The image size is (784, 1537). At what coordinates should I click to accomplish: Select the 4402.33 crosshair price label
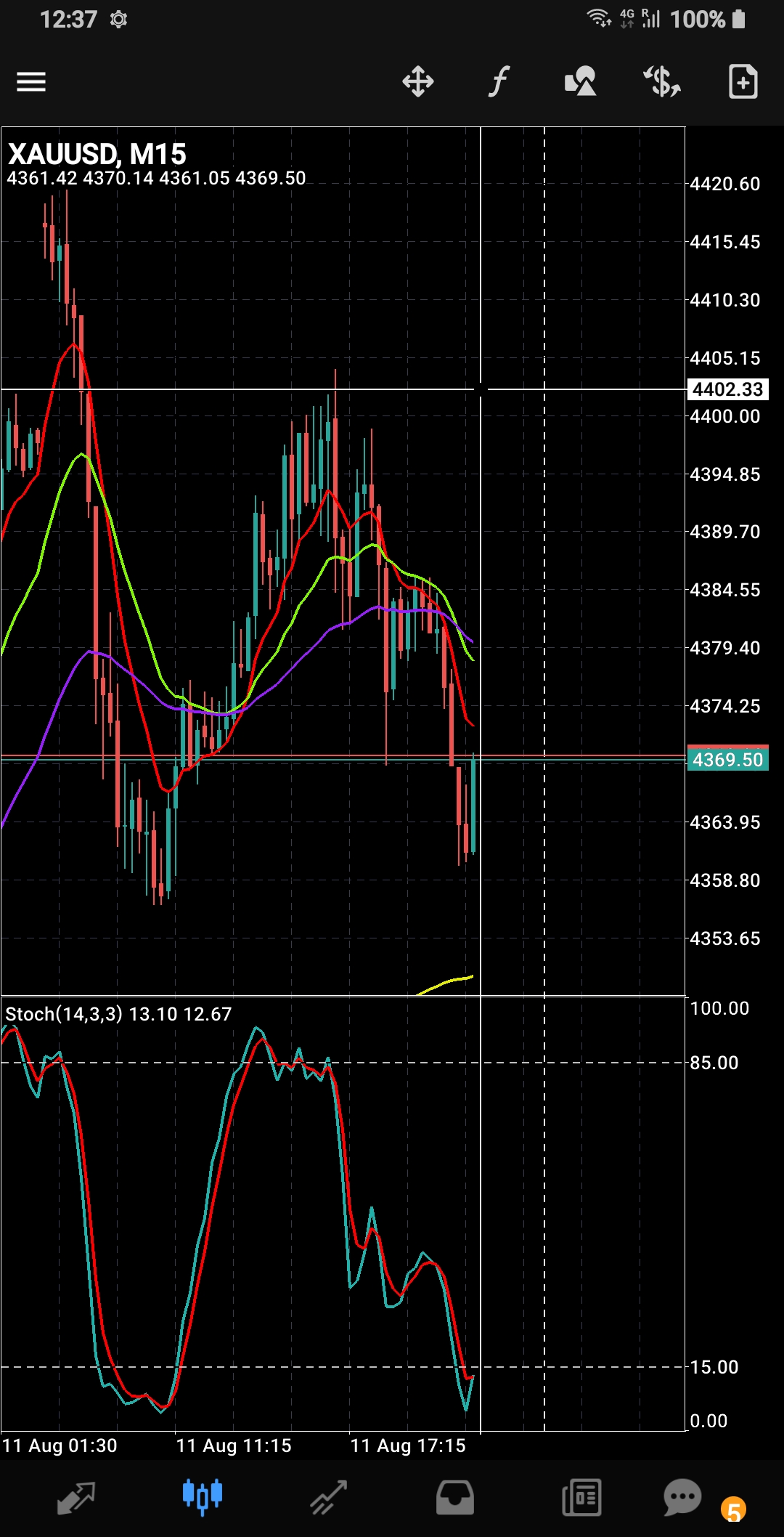point(727,389)
